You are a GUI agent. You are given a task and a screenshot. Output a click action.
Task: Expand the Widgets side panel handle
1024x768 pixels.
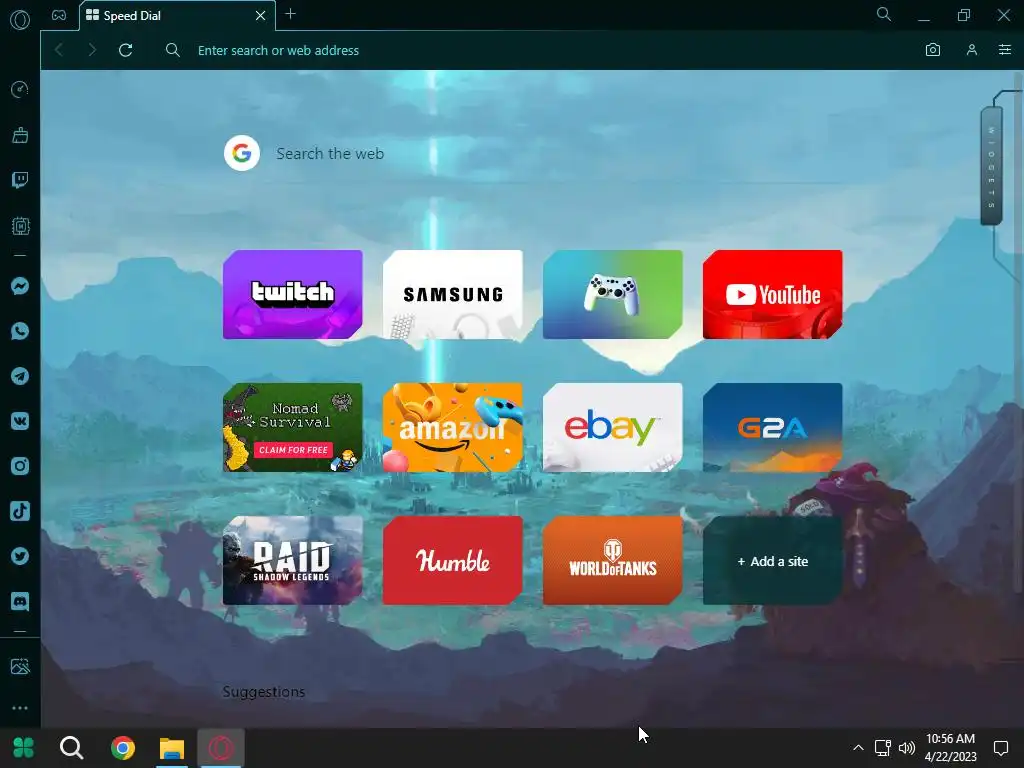coord(991,167)
